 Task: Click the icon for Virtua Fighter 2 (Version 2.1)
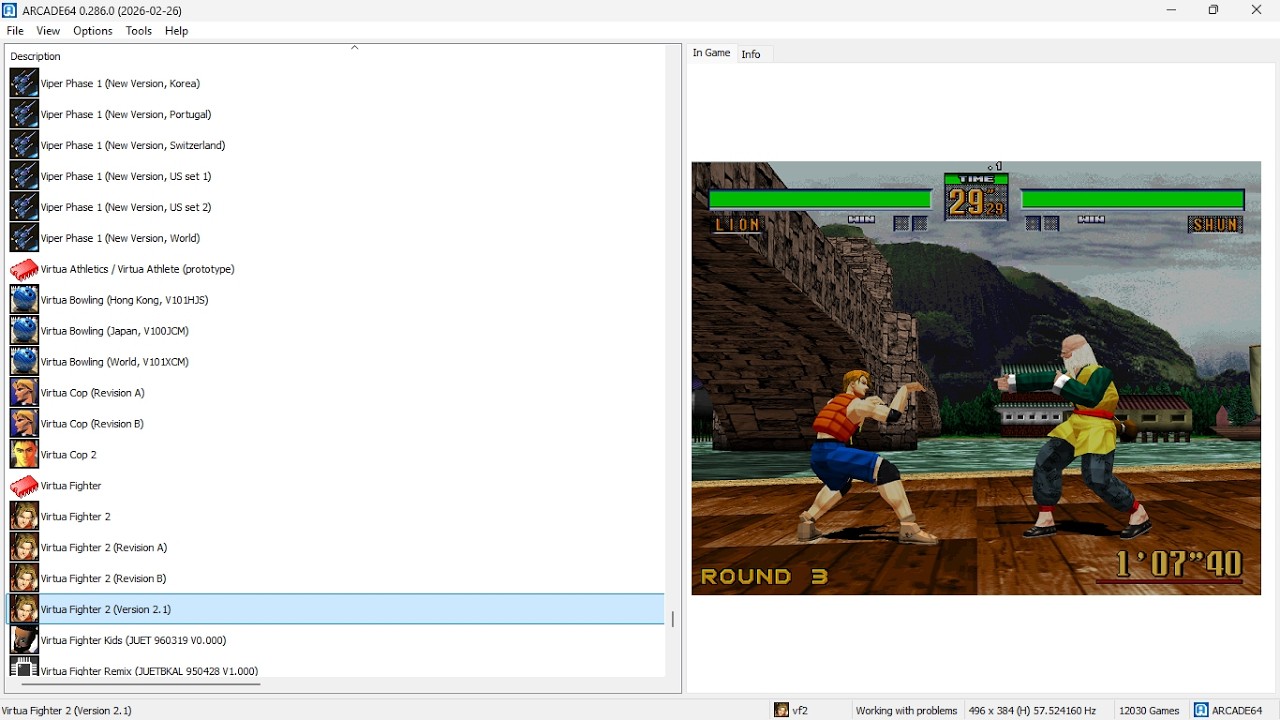[24, 609]
